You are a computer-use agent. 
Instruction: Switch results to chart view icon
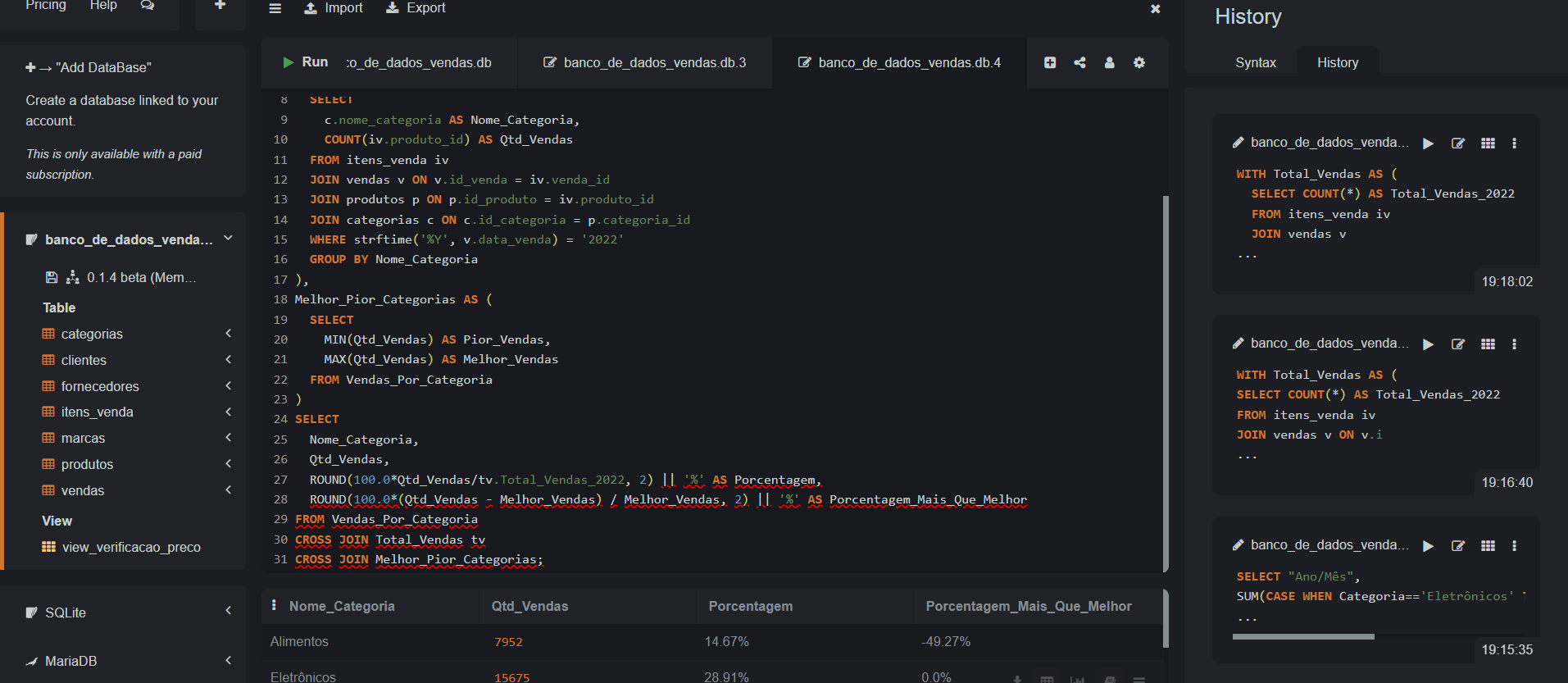pos(1077,679)
